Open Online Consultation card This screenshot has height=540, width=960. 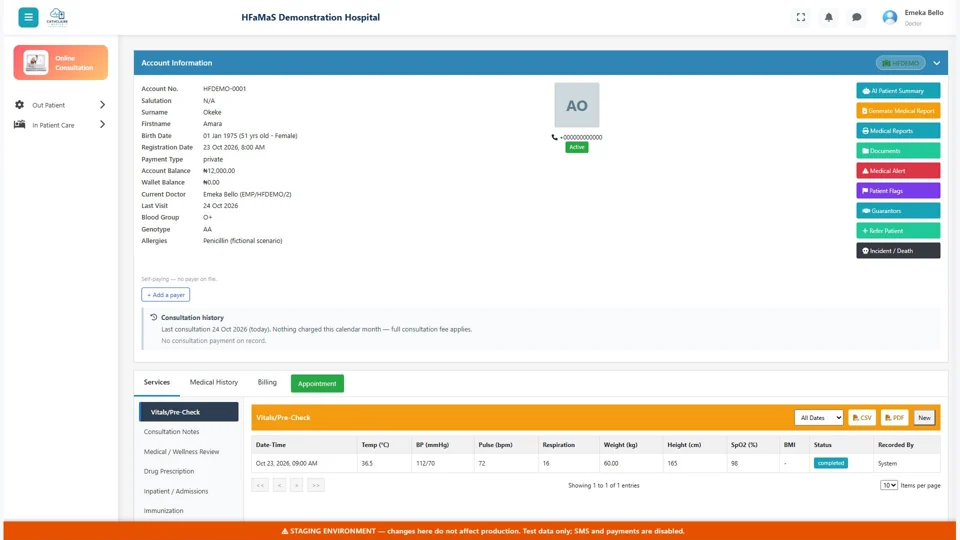pyautogui.click(x=61, y=62)
